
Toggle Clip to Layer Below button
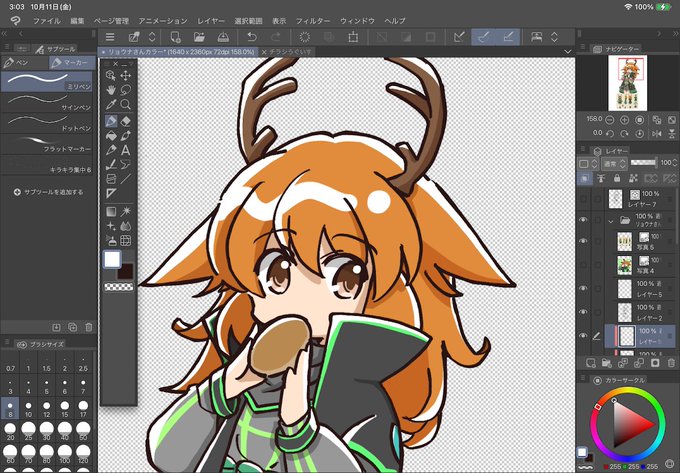pos(584,178)
